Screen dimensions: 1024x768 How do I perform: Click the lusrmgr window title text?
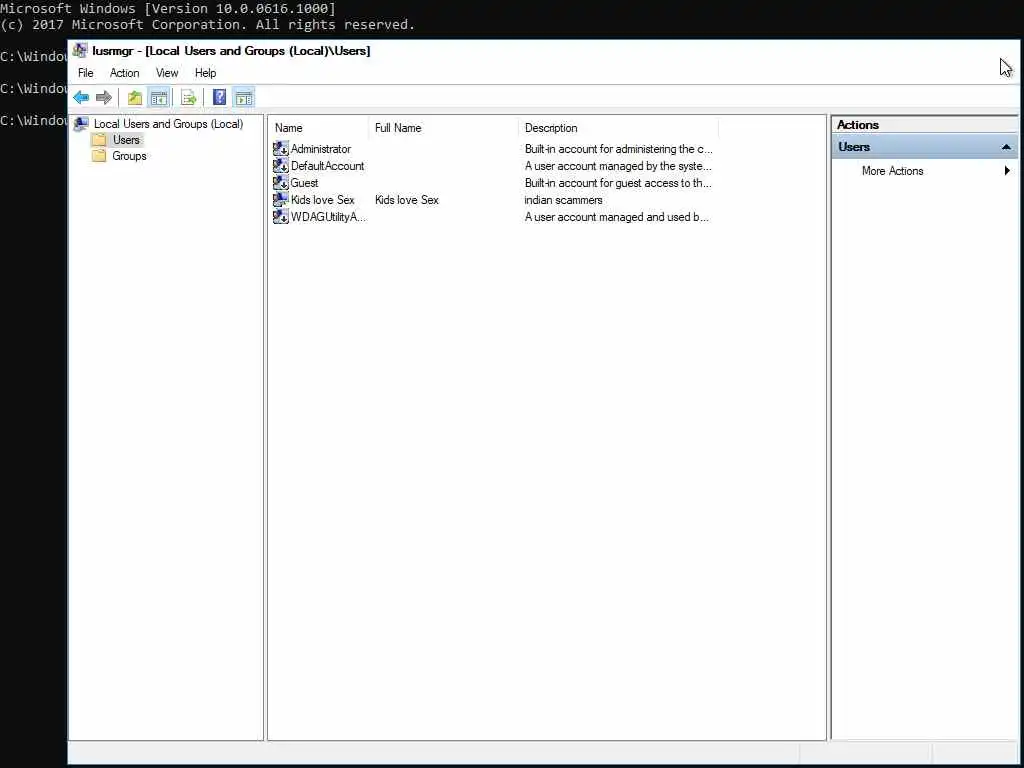click(231, 51)
